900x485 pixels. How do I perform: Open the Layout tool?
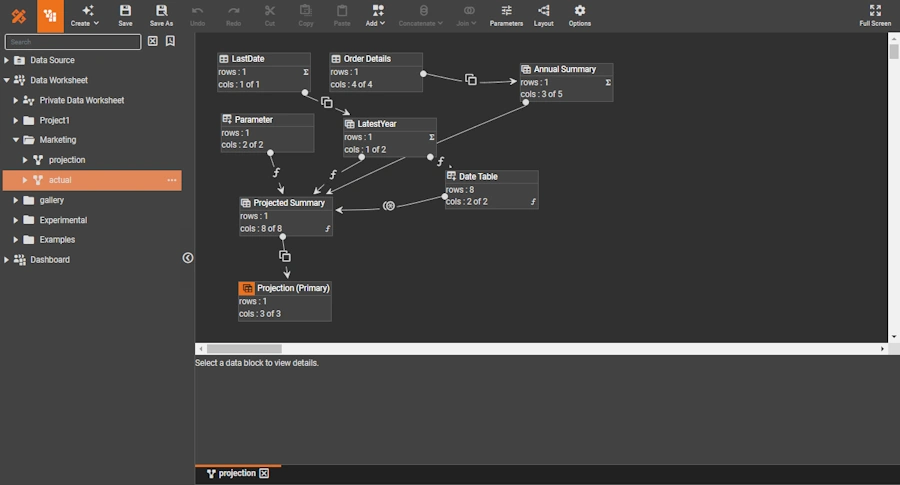[543, 15]
